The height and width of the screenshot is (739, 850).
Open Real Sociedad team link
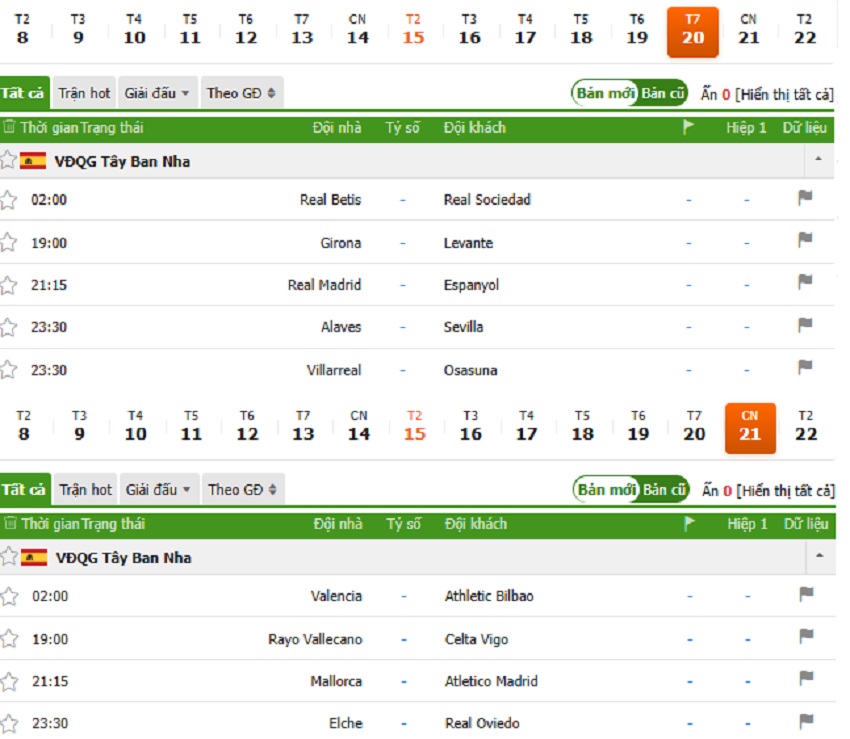[x=487, y=200]
